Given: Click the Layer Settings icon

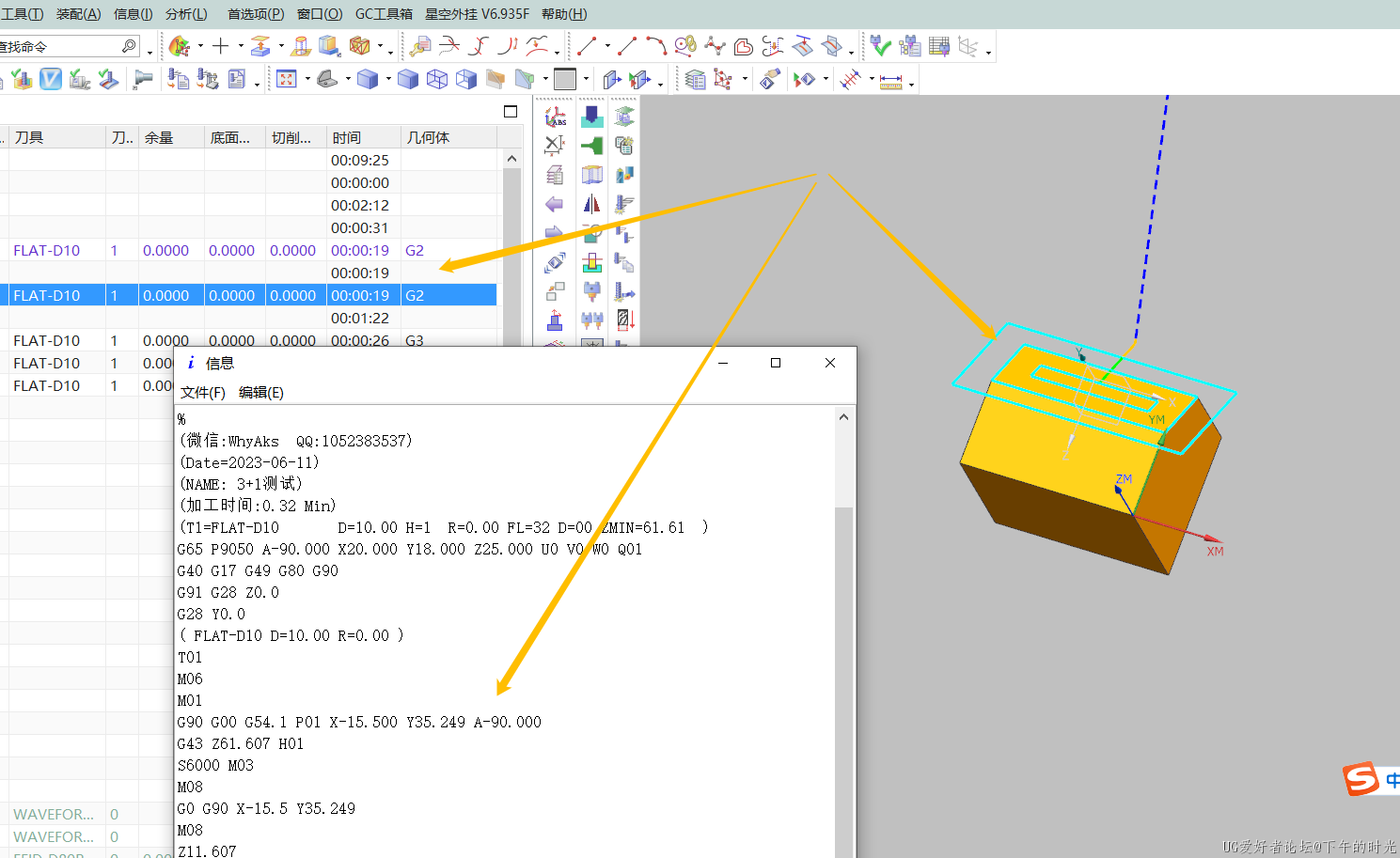Looking at the screenshot, I should (695, 80).
